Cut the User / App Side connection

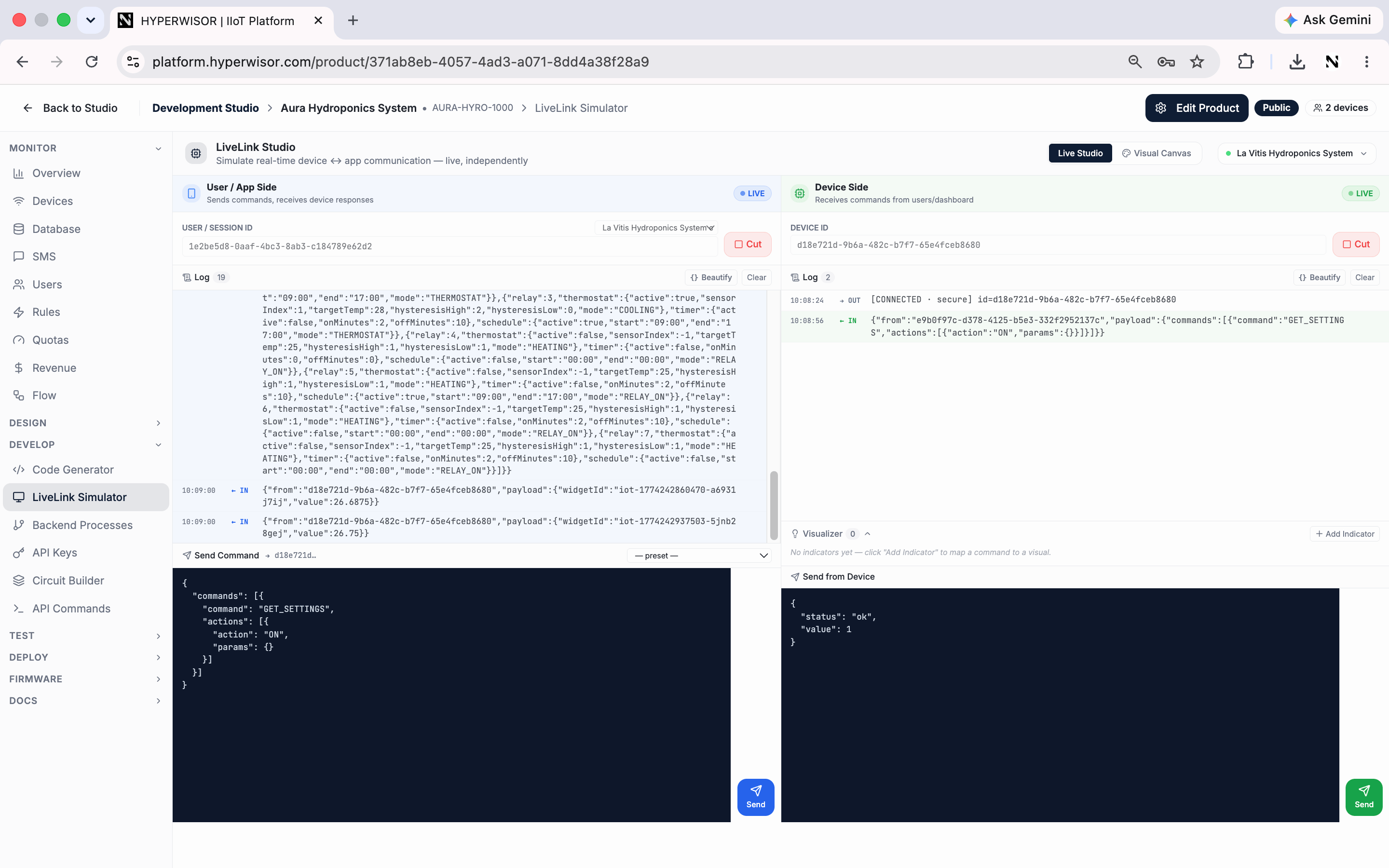click(x=747, y=244)
